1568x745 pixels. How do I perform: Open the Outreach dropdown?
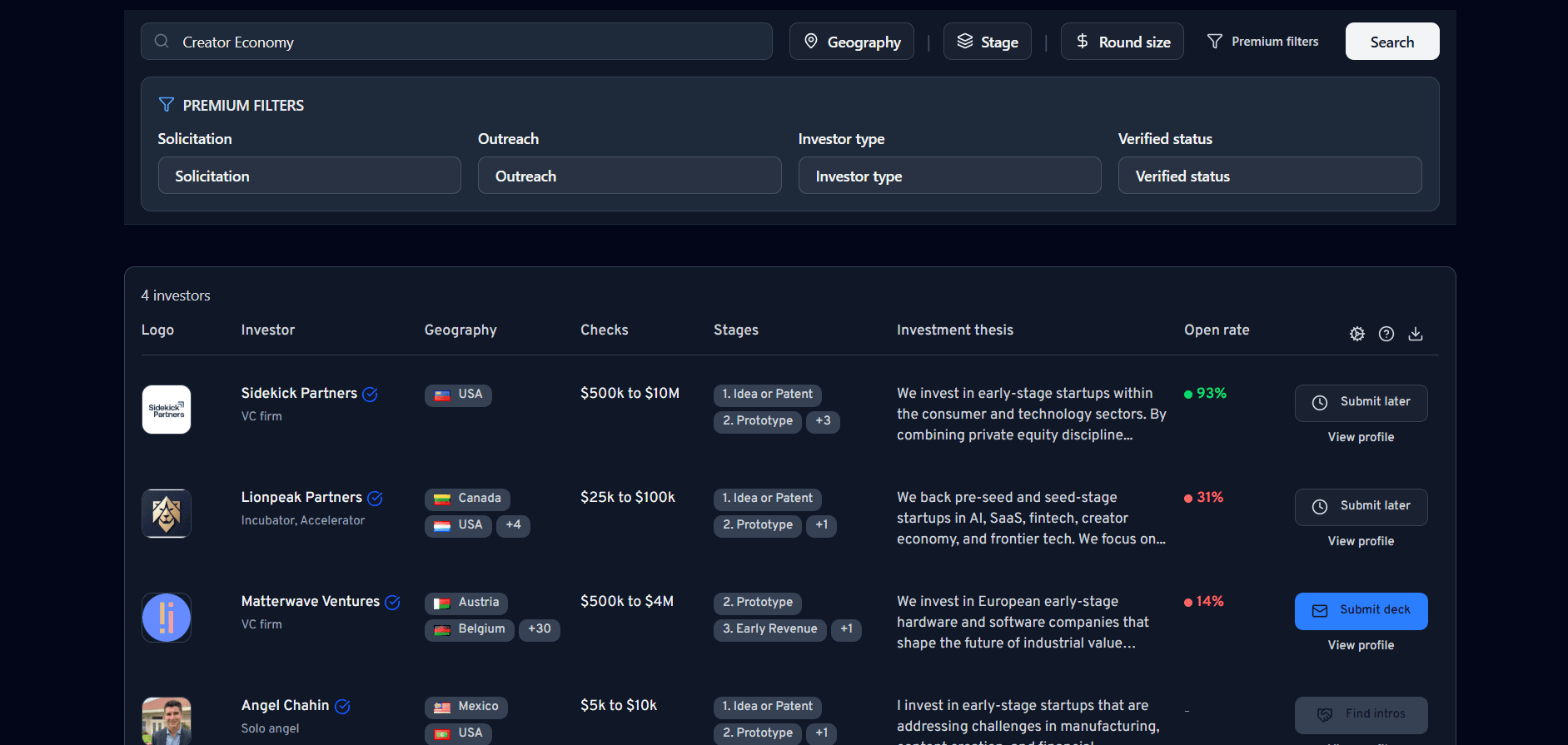[x=630, y=176]
